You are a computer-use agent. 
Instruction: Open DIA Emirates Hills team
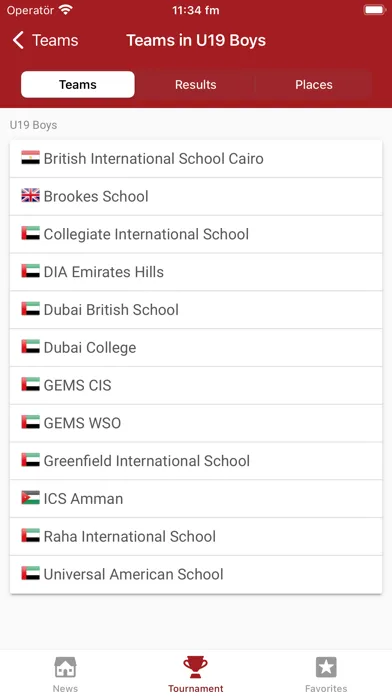pyautogui.click(x=196, y=272)
